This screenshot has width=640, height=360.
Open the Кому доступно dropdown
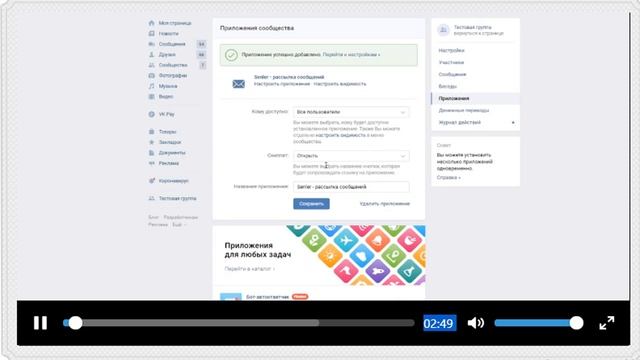pos(351,112)
